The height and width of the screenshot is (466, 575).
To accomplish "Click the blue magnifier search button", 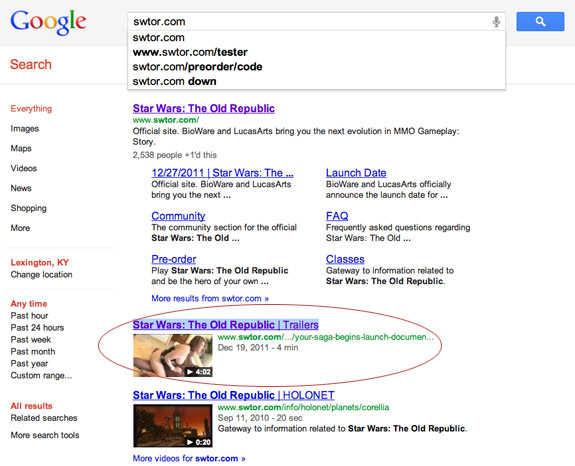I will [x=540, y=22].
